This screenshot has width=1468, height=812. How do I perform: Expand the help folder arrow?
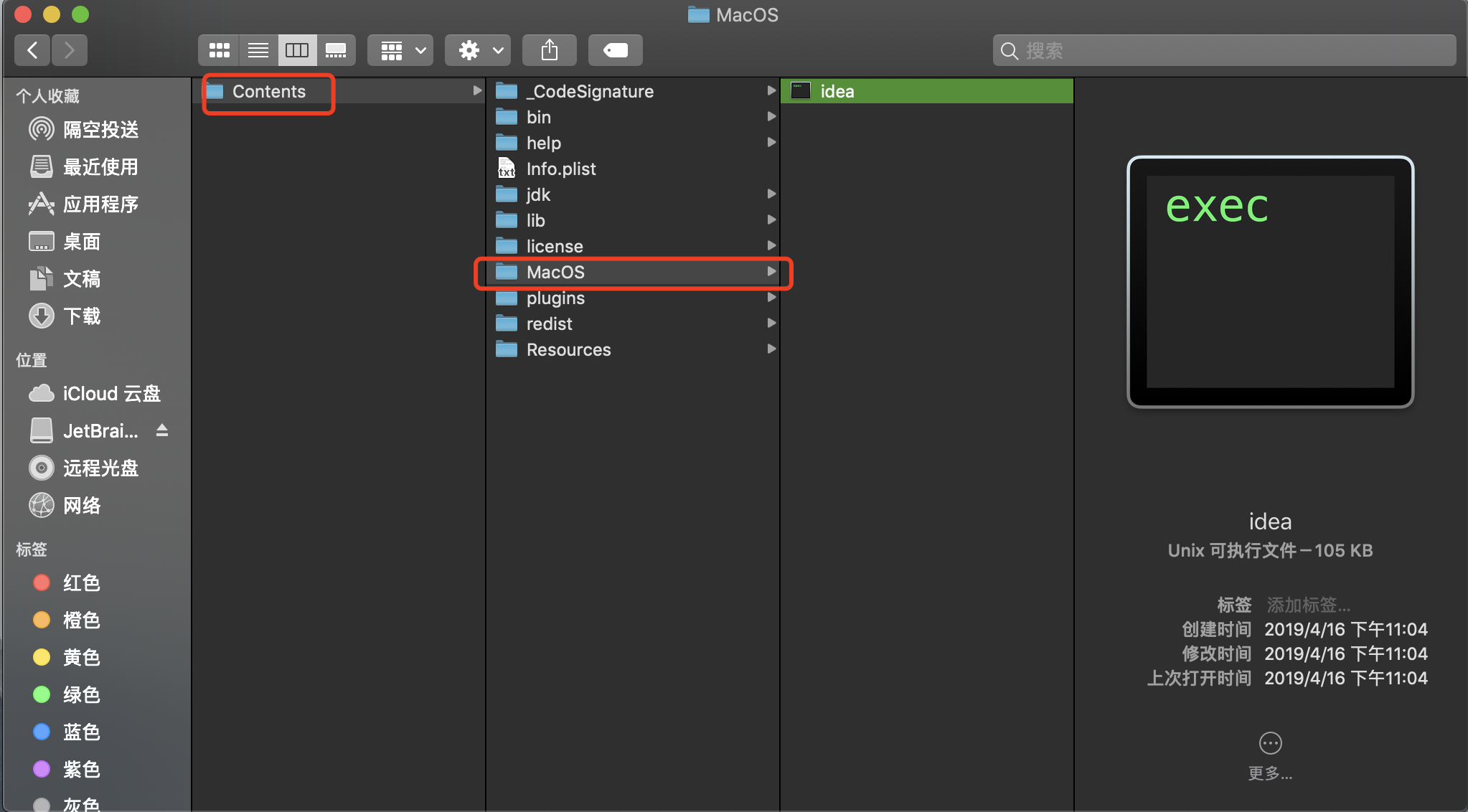pos(771,143)
